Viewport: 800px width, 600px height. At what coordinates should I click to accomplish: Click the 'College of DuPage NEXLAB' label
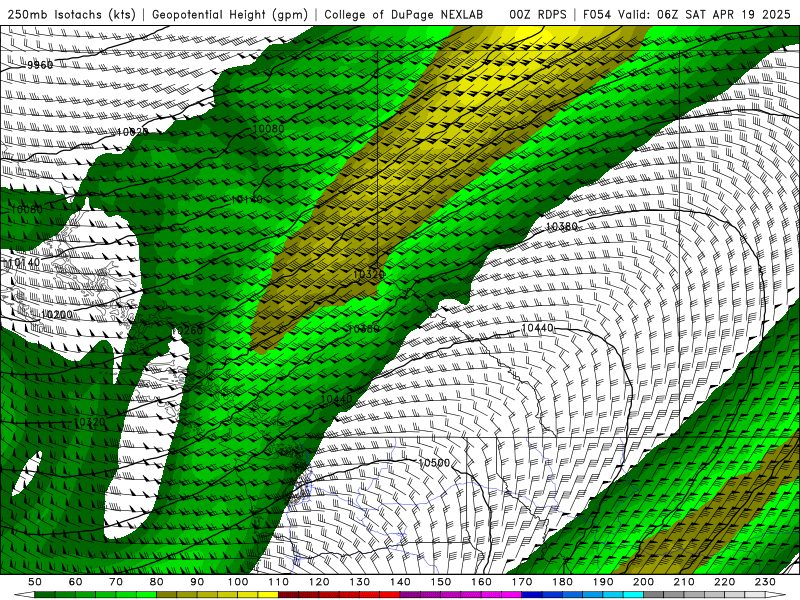(x=404, y=15)
